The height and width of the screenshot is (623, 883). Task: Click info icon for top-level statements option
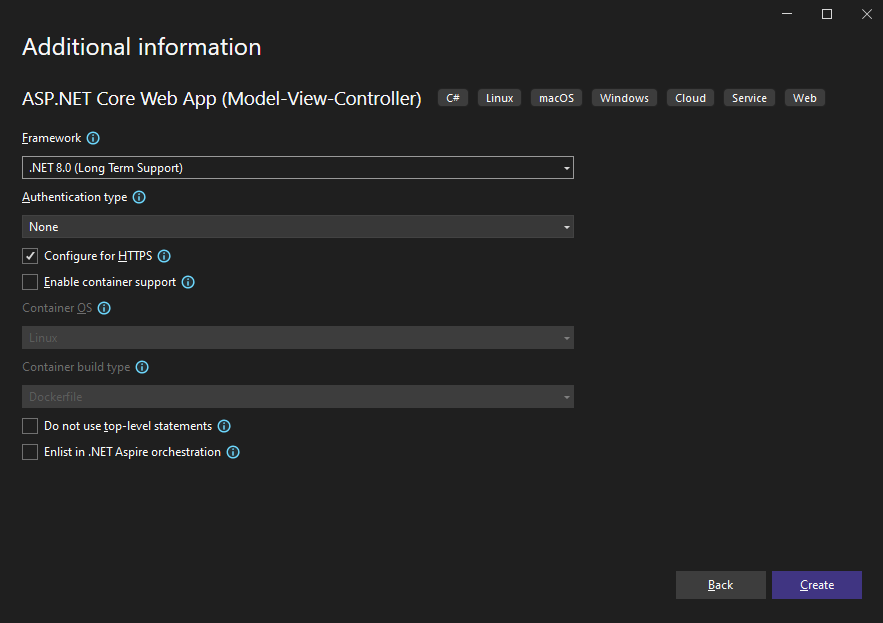(x=224, y=426)
